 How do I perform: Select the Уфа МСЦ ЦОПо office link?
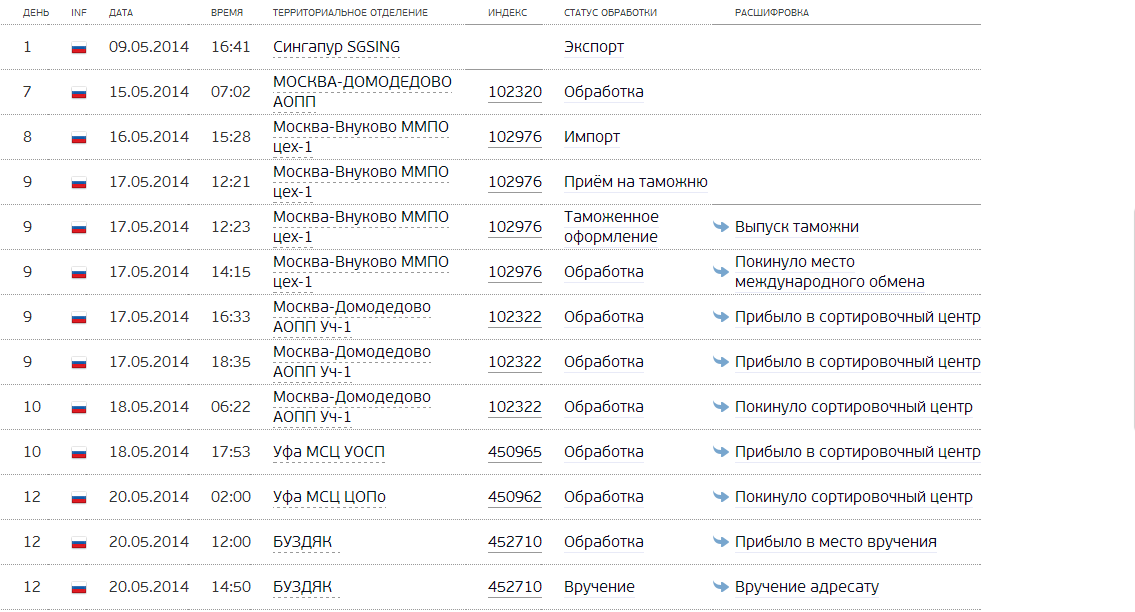(329, 497)
